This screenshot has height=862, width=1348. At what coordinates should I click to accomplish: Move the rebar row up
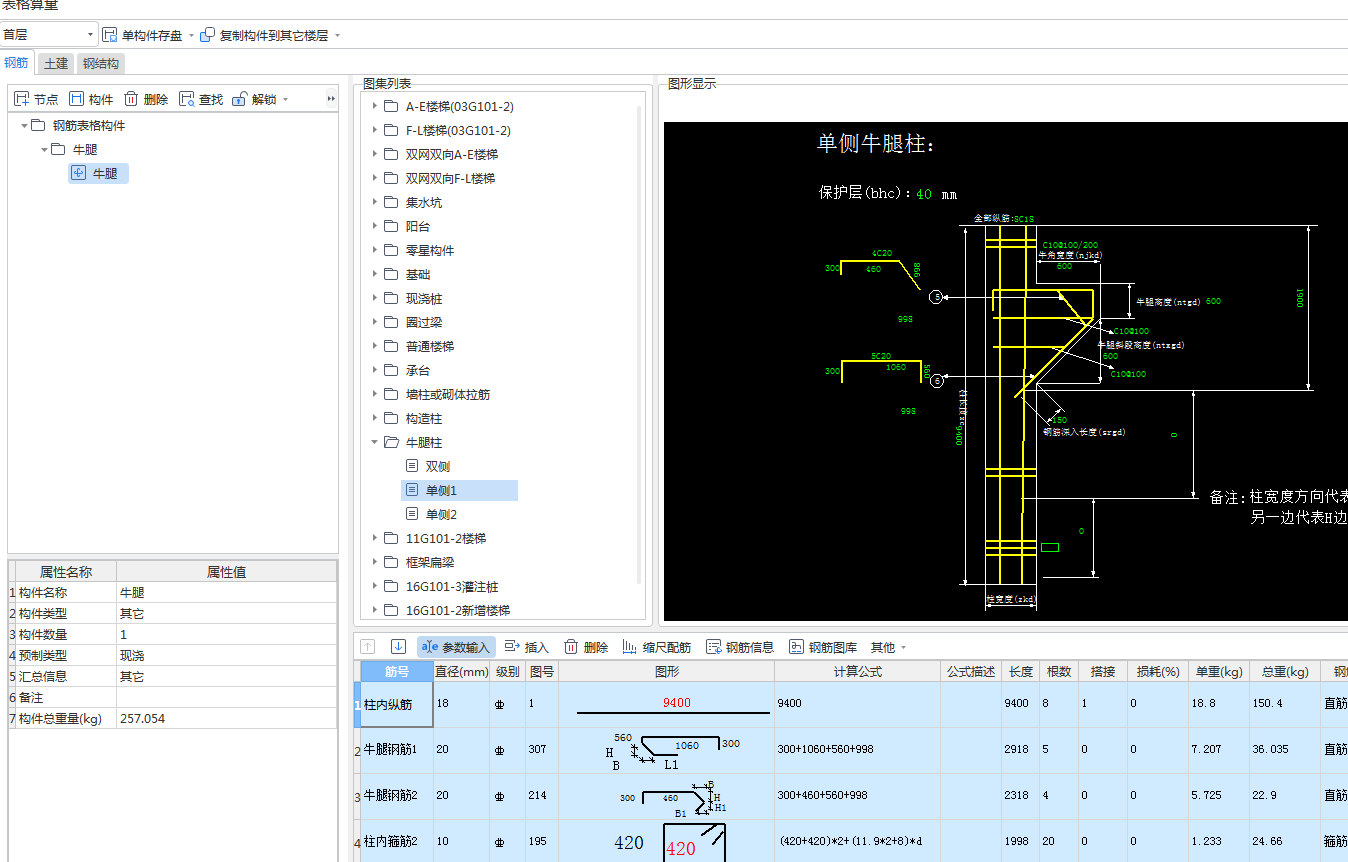(x=368, y=647)
